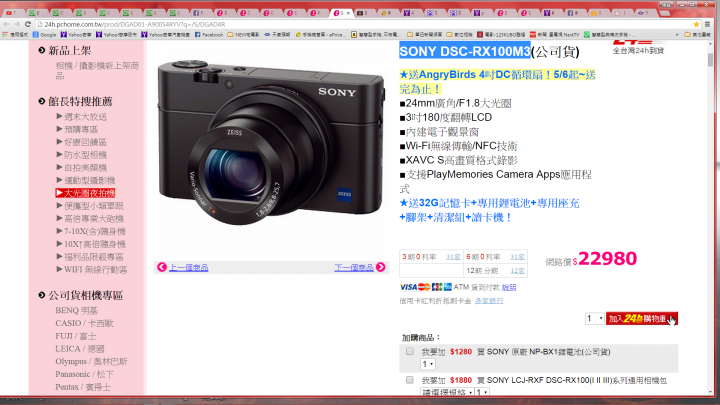Open the Facebook bookmark
This screenshot has width=720, height=405.
tap(209, 34)
